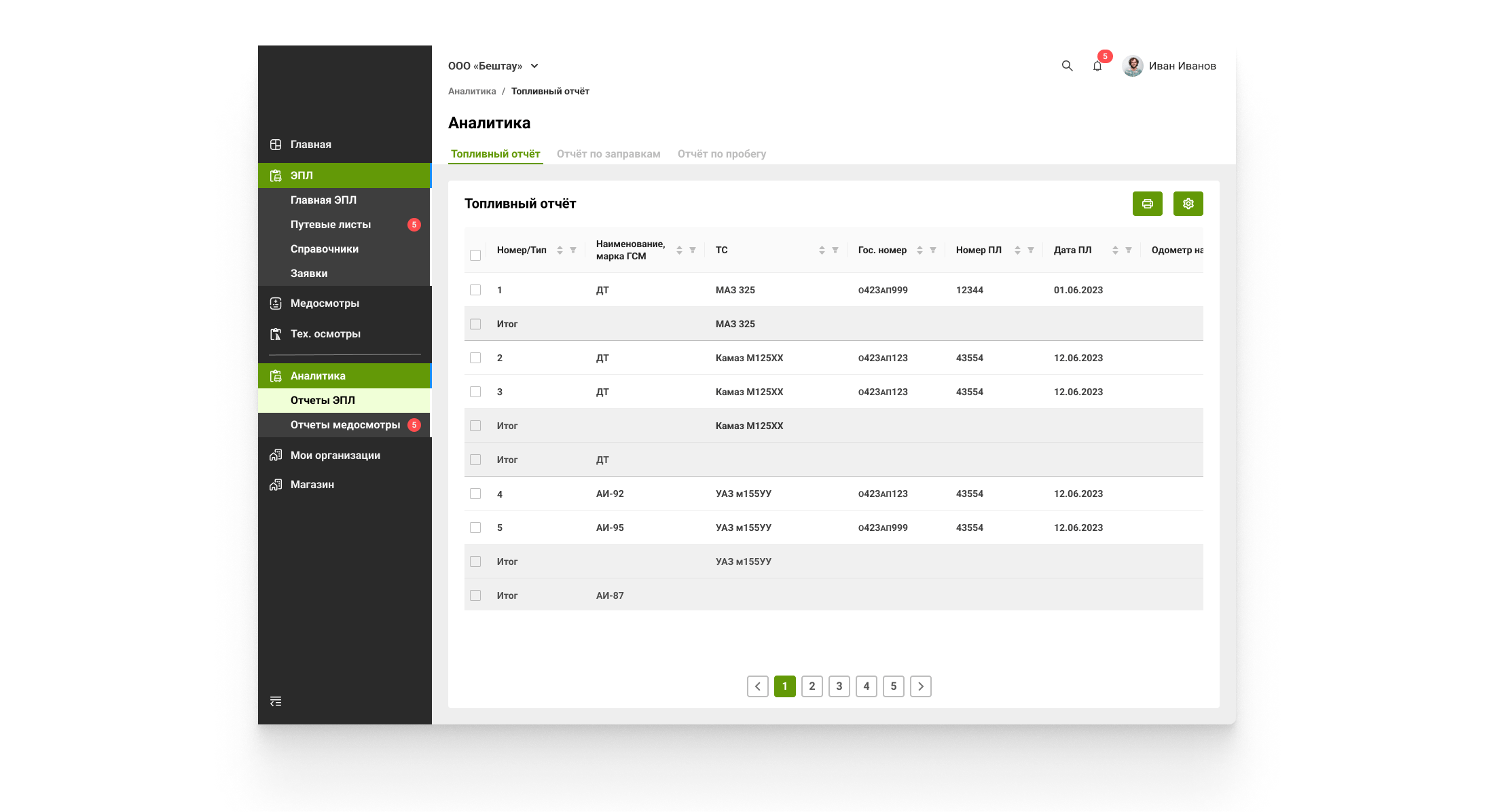The width and height of the screenshot is (1494, 812).
Task: Filter the Номер/Тип column
Action: click(x=573, y=251)
